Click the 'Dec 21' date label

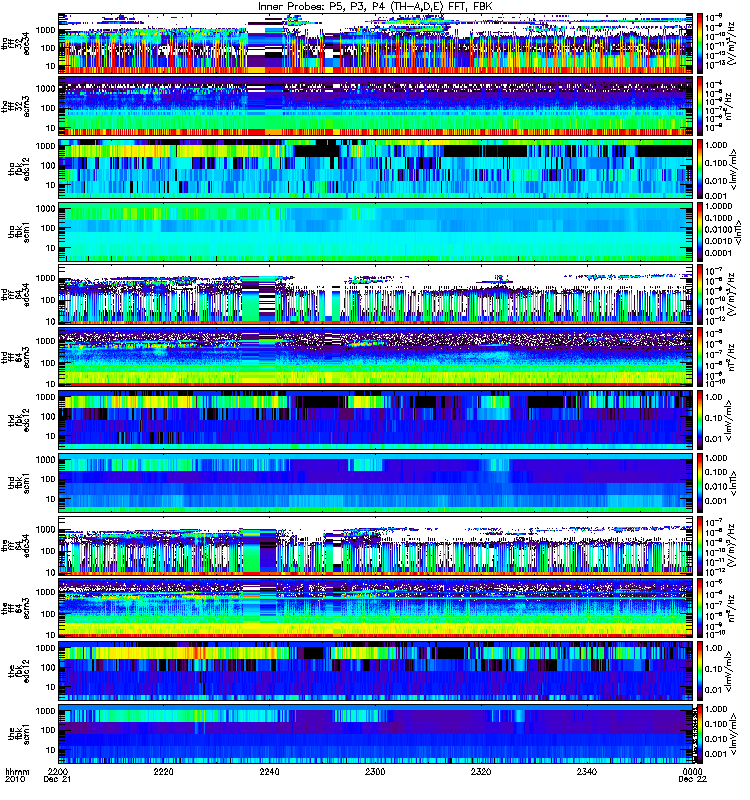click(x=57, y=779)
